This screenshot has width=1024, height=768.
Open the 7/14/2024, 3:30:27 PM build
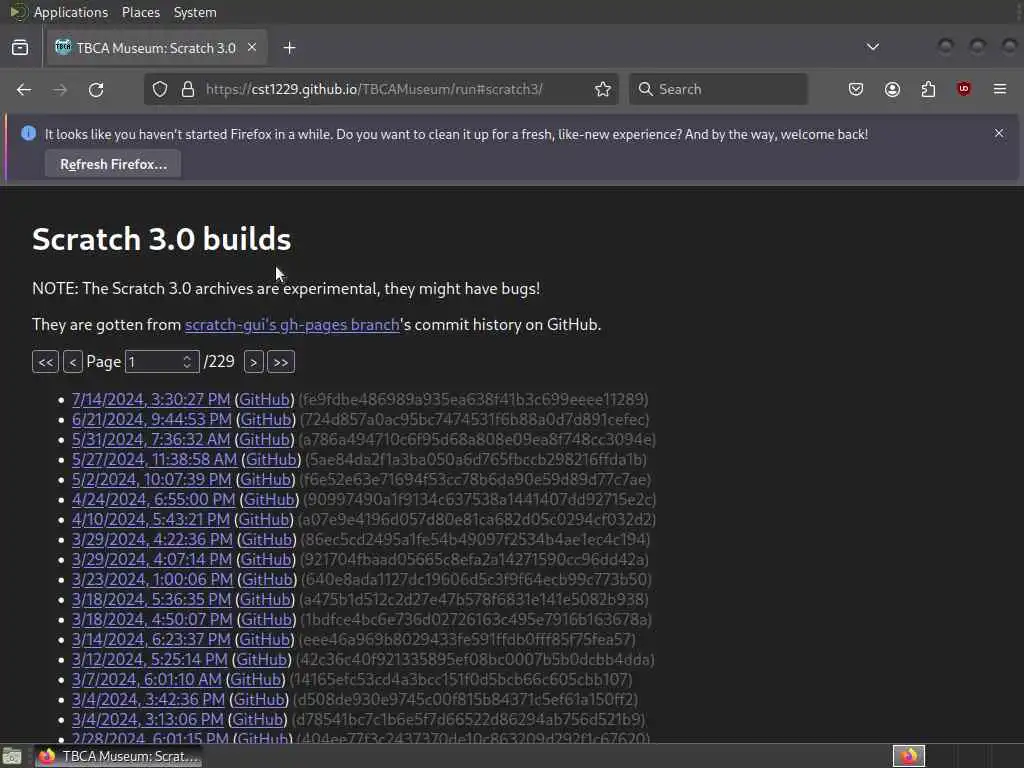151,399
